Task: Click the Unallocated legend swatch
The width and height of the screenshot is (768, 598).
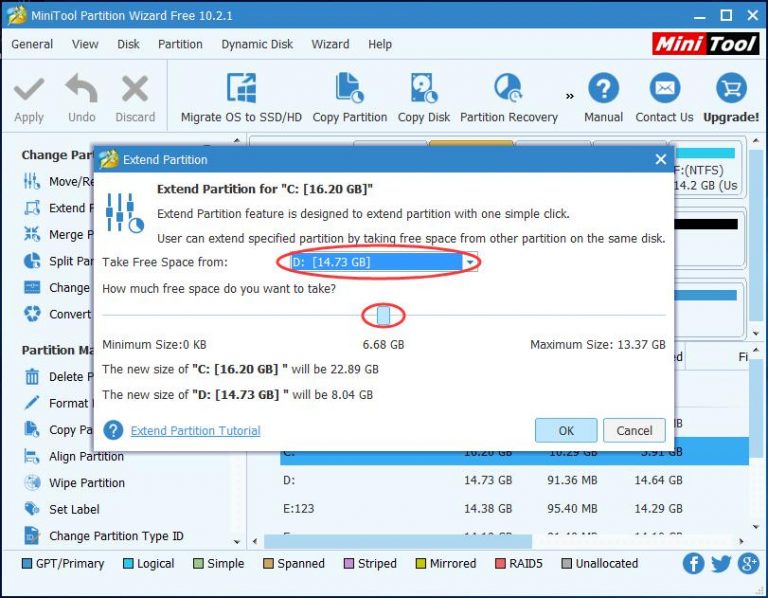Action: tap(567, 564)
